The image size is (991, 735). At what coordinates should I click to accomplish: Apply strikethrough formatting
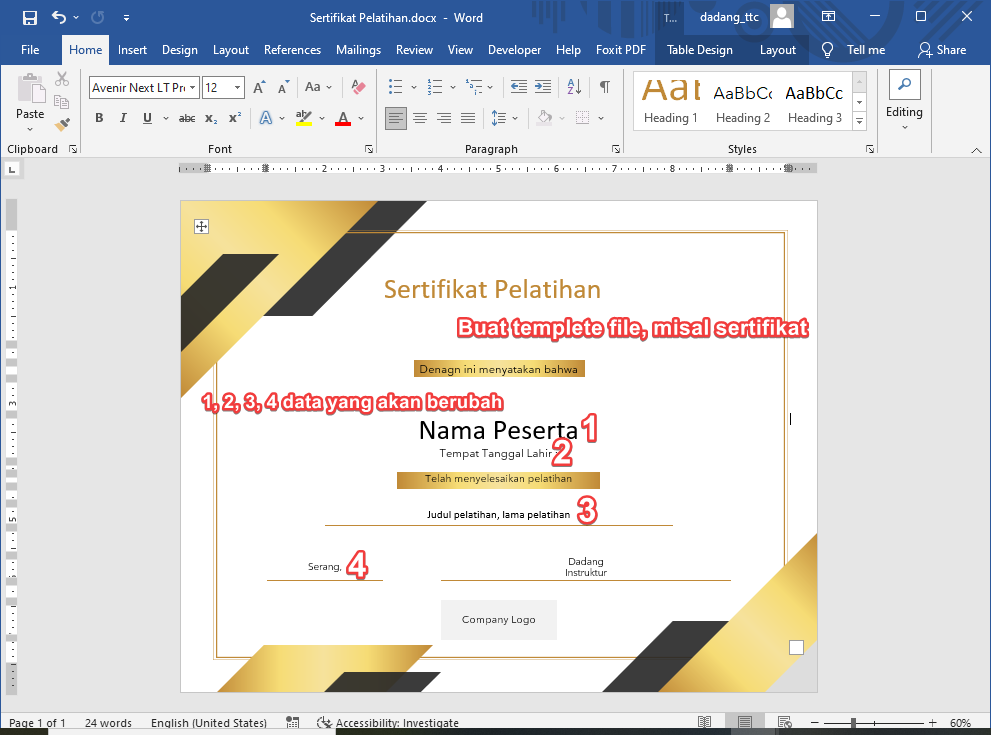(186, 117)
